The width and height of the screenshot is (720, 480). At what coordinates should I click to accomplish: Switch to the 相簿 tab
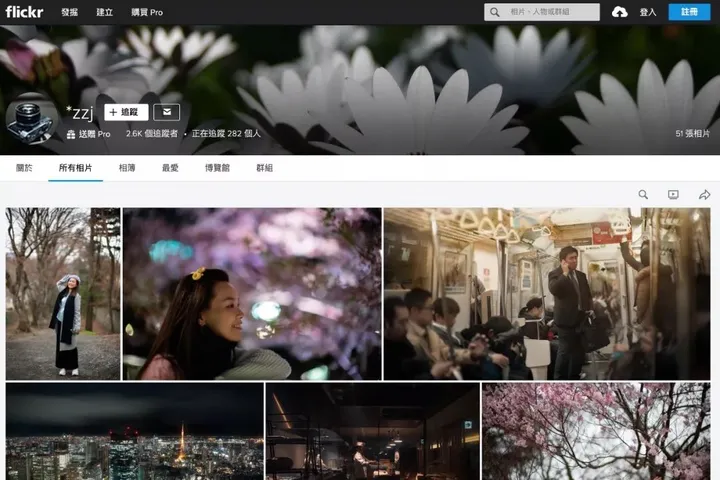pyautogui.click(x=127, y=168)
